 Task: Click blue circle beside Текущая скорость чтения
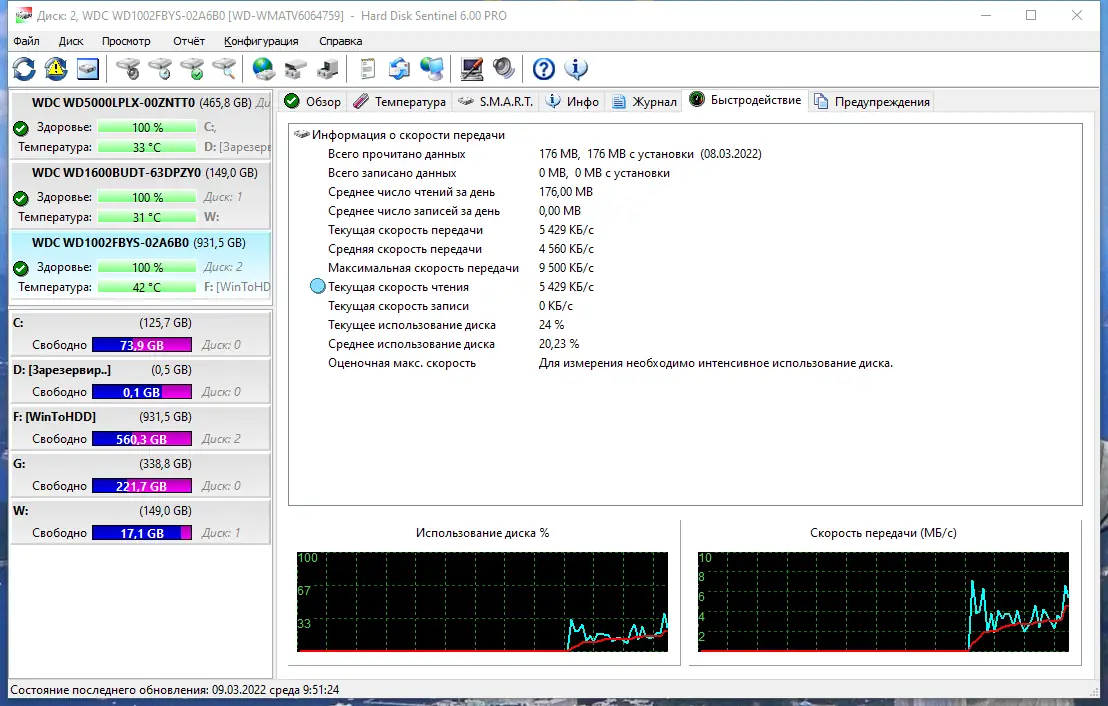pos(318,286)
